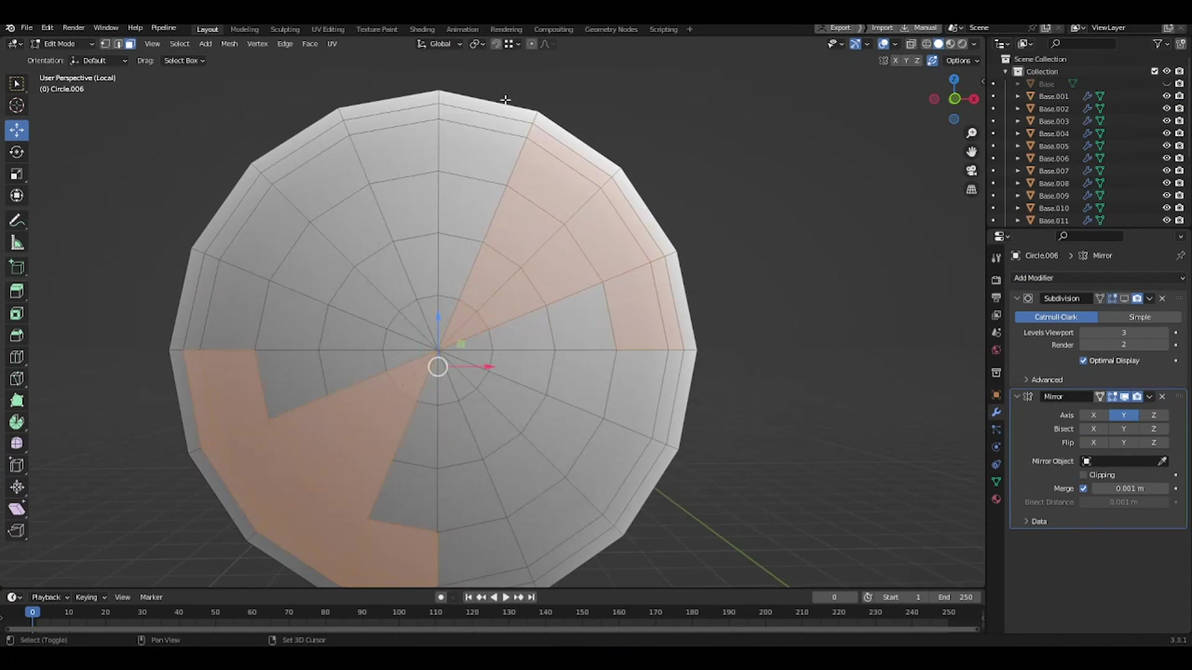Enable Mirror Axis X button
The height and width of the screenshot is (670, 1192).
point(1093,415)
